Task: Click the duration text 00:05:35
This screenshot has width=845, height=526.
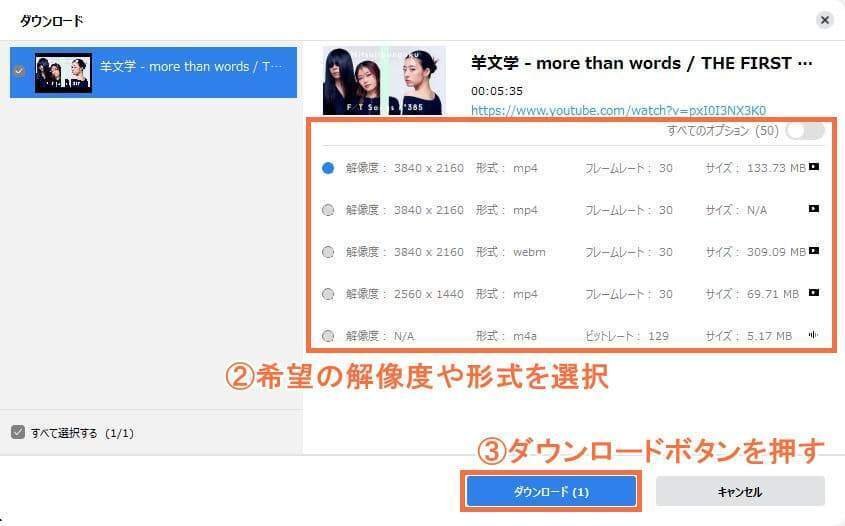Action: (x=497, y=91)
